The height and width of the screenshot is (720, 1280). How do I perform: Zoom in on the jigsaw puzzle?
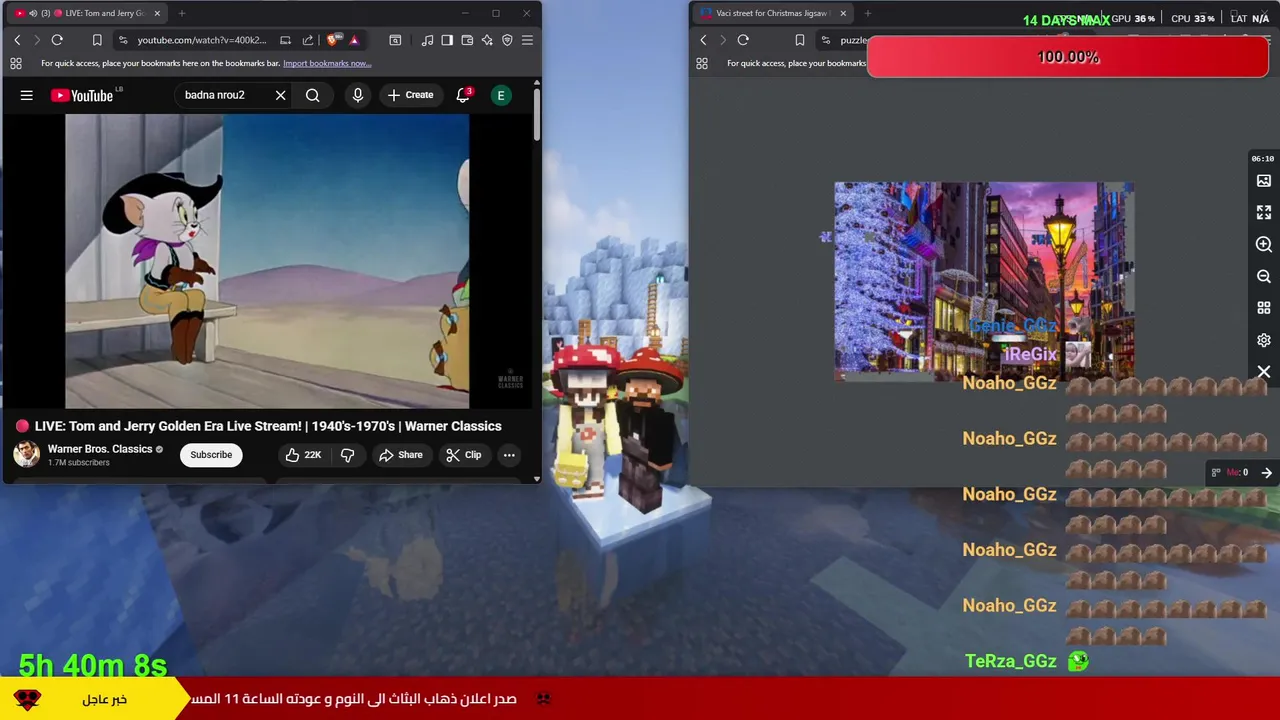tap(1264, 245)
